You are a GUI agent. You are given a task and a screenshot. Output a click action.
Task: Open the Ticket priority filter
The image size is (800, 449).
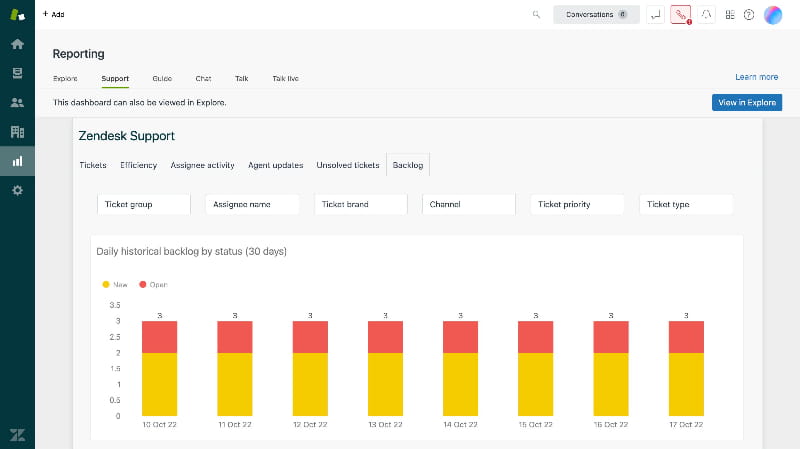[x=577, y=204]
